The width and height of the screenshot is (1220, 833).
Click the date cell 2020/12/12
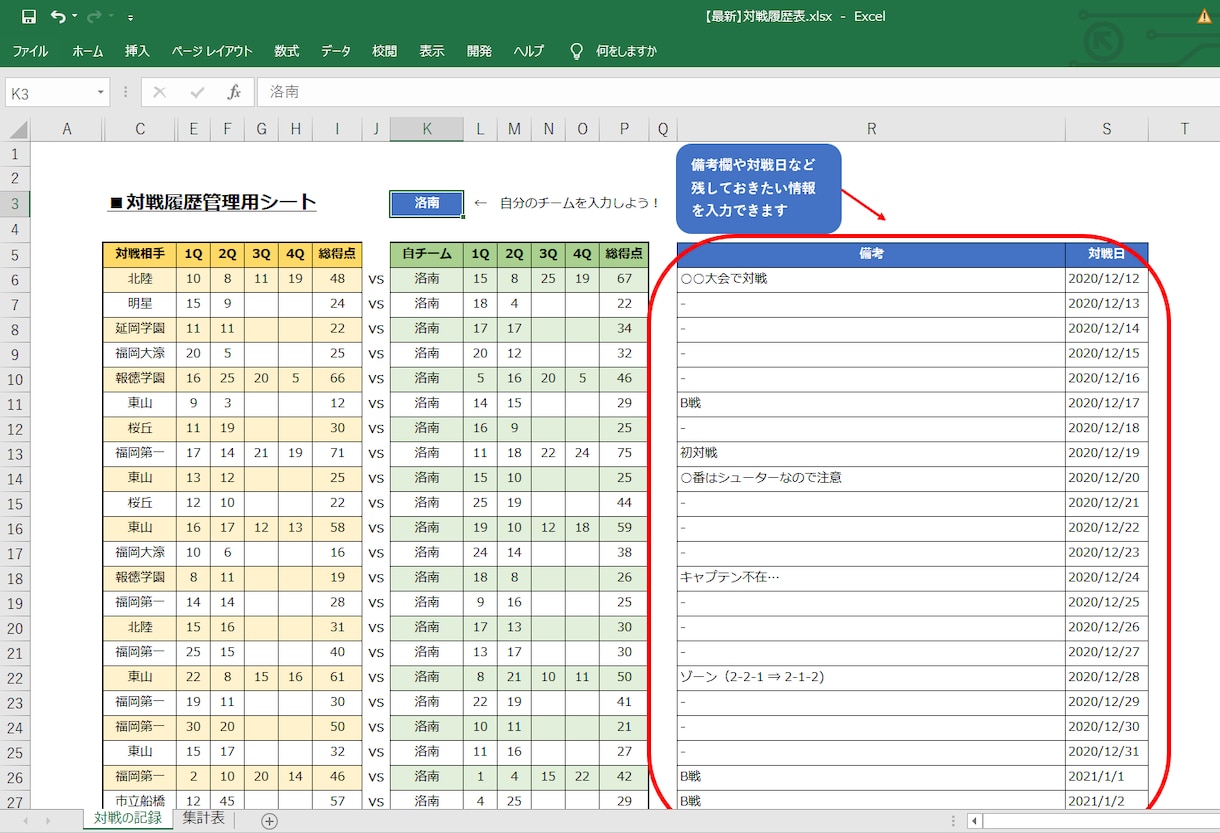click(1107, 279)
